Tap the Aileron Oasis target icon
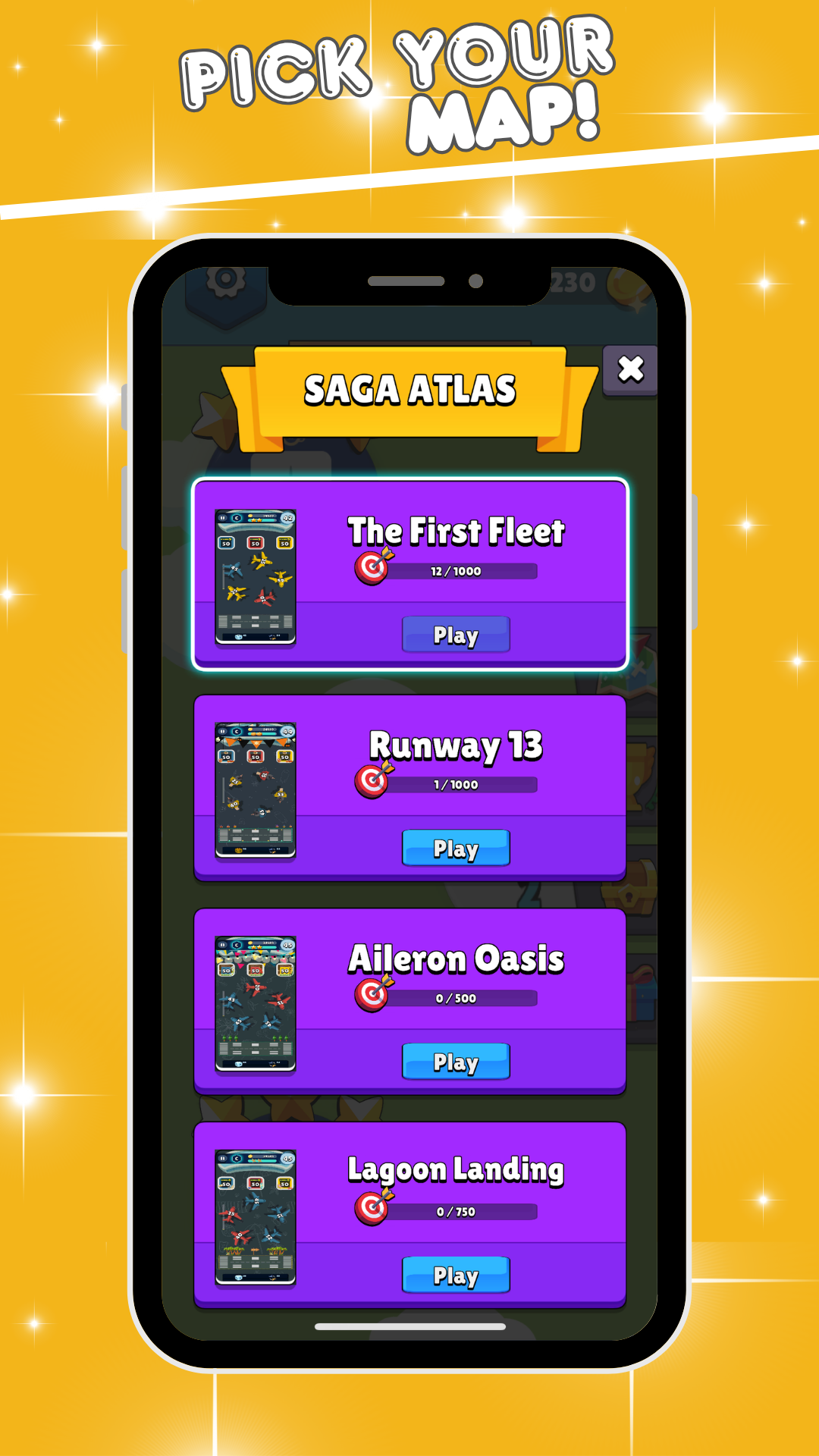Viewport: 819px width, 1456px height. click(x=373, y=994)
